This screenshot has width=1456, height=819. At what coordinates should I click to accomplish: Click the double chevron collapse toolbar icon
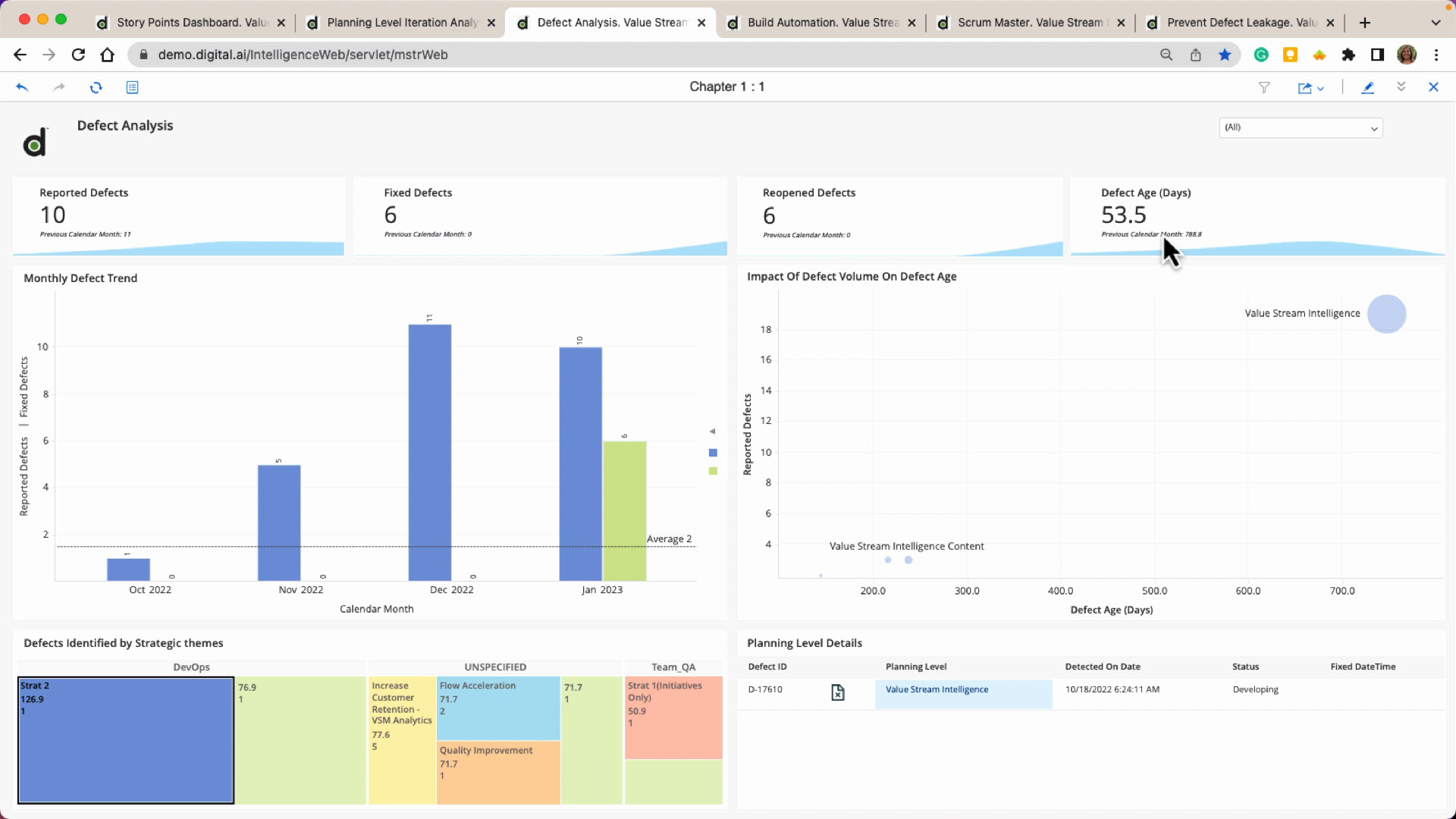[1401, 87]
